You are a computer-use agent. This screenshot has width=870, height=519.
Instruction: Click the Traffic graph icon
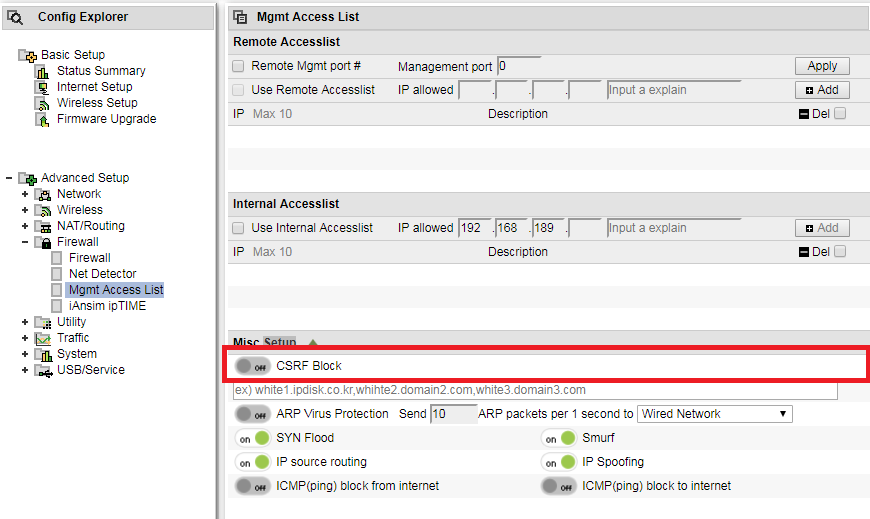43,339
